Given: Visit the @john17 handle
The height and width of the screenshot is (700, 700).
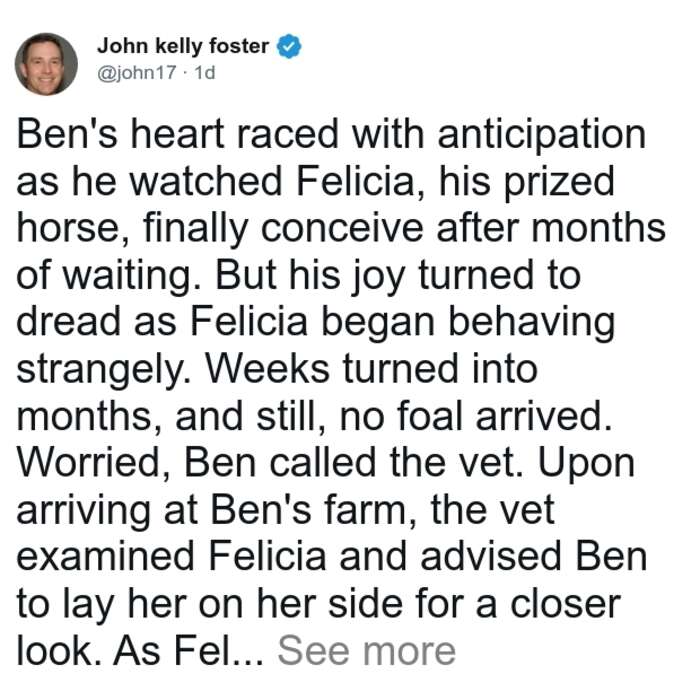Looking at the screenshot, I should click(x=137, y=73).
